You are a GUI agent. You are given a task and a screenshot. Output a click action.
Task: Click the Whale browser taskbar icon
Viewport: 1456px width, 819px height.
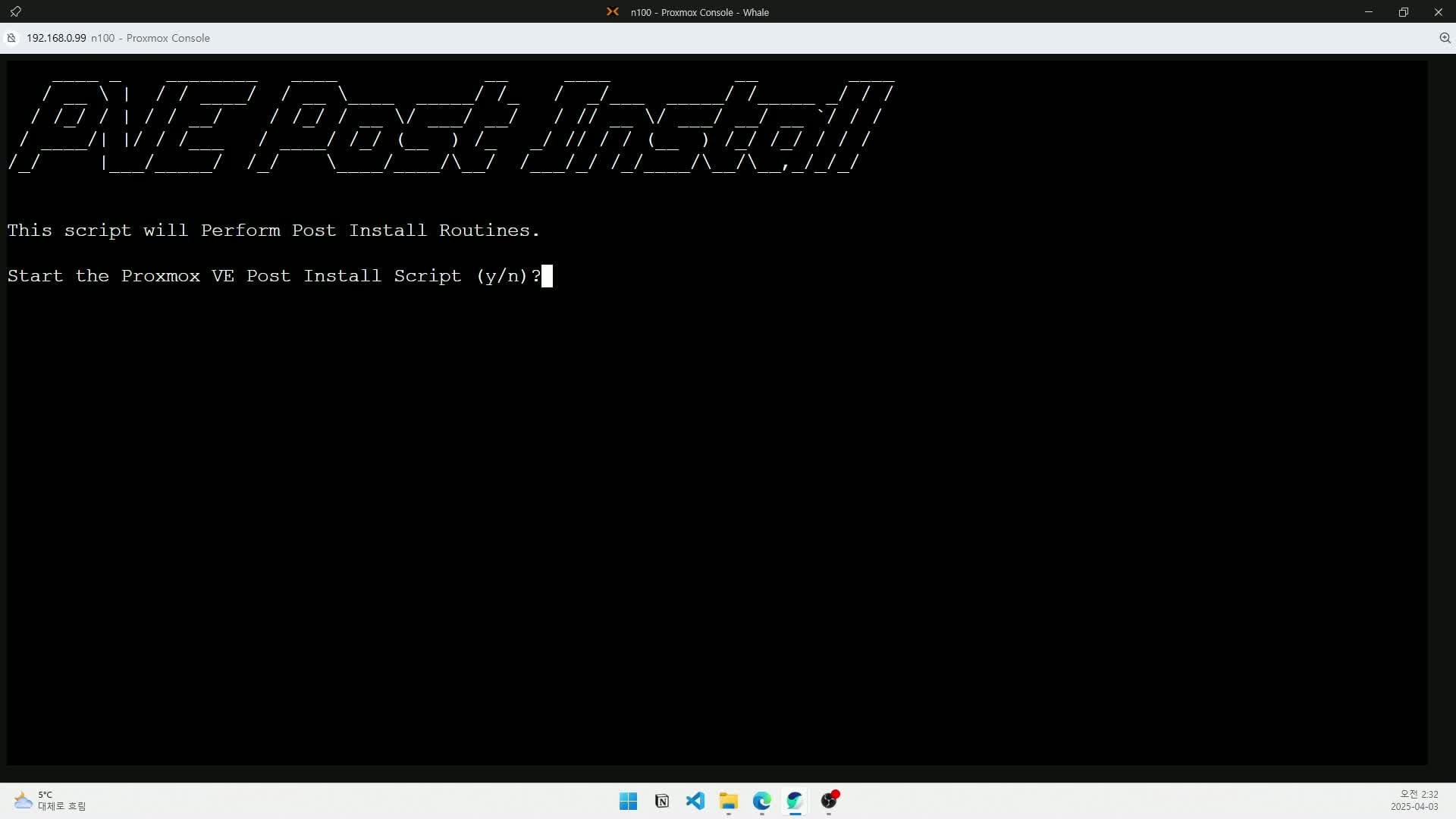point(795,801)
